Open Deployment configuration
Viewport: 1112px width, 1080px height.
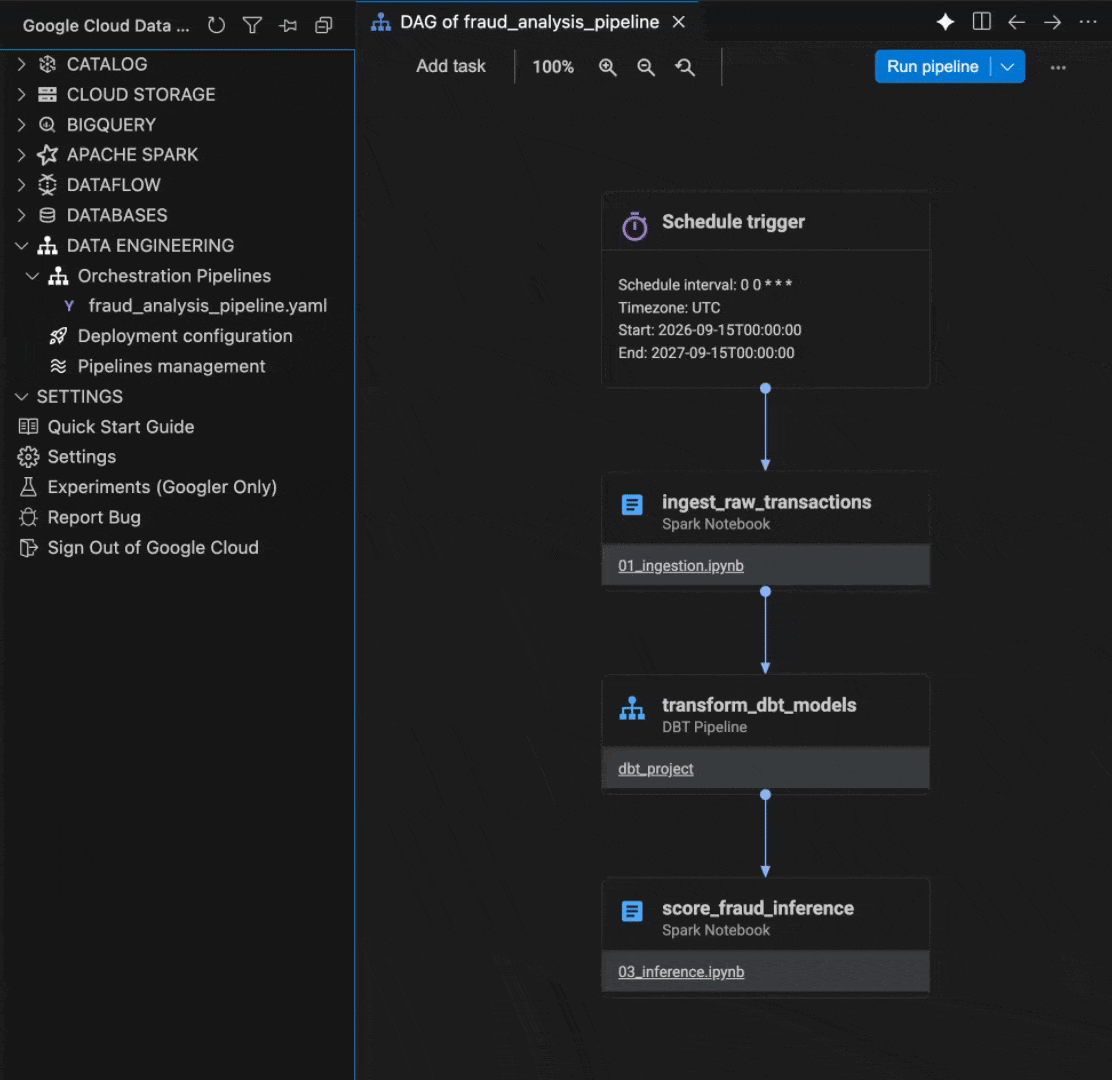pos(185,336)
